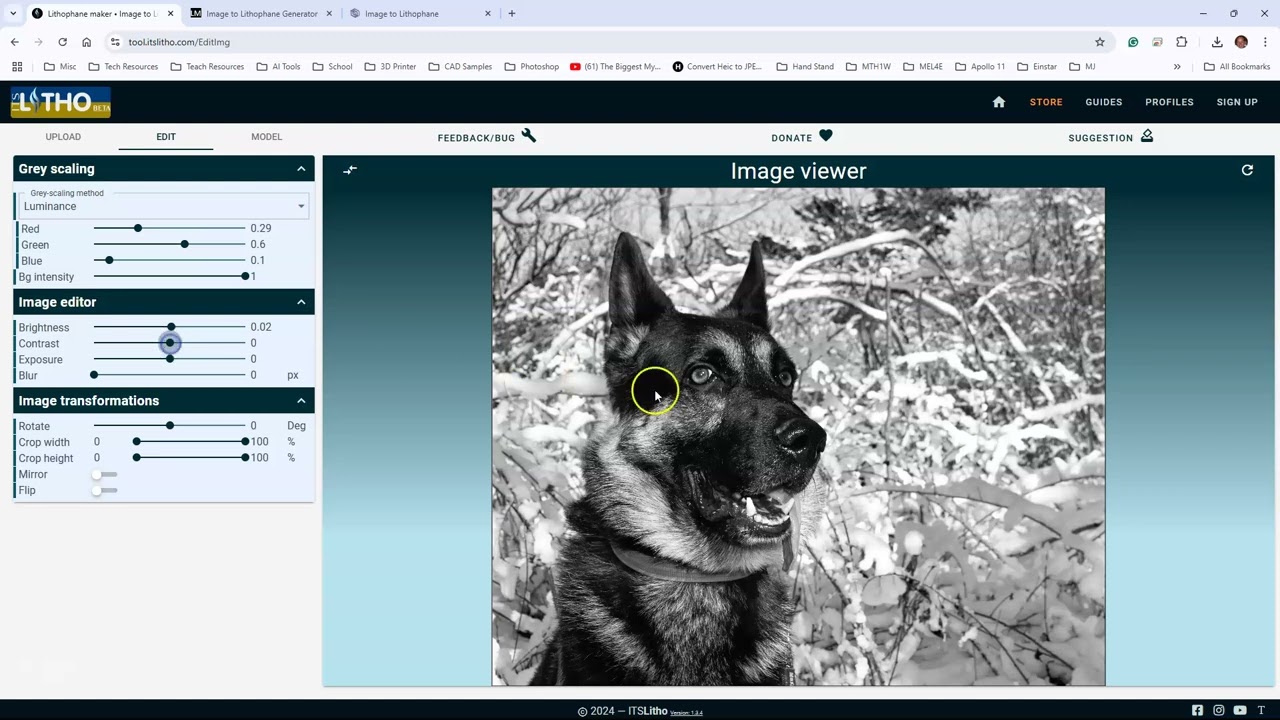Click the browser back arrow

point(14,42)
